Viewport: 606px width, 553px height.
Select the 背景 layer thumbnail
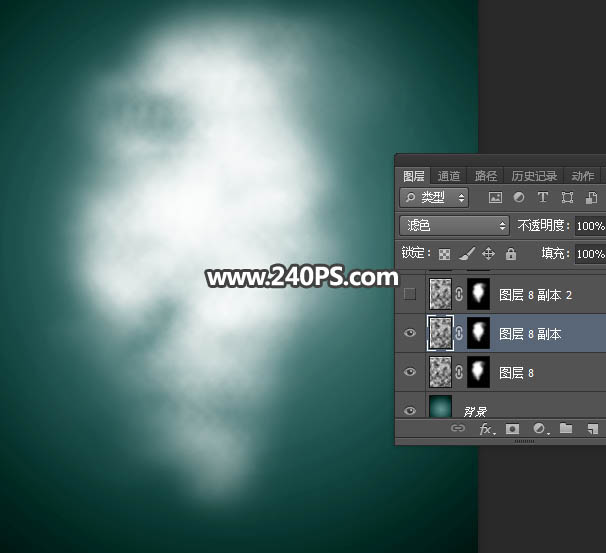pos(440,407)
